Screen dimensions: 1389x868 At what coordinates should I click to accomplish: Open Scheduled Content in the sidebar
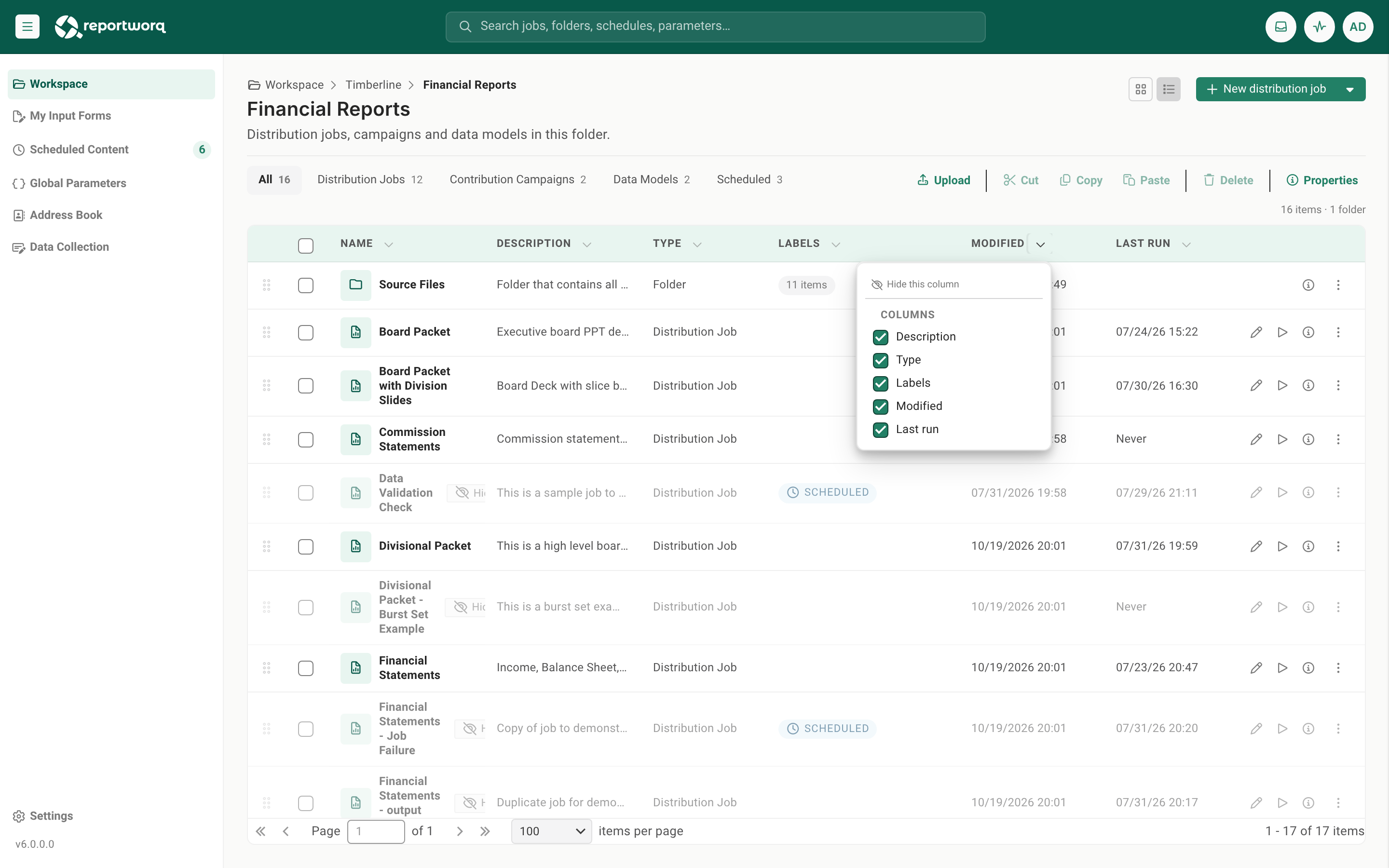tap(111, 150)
